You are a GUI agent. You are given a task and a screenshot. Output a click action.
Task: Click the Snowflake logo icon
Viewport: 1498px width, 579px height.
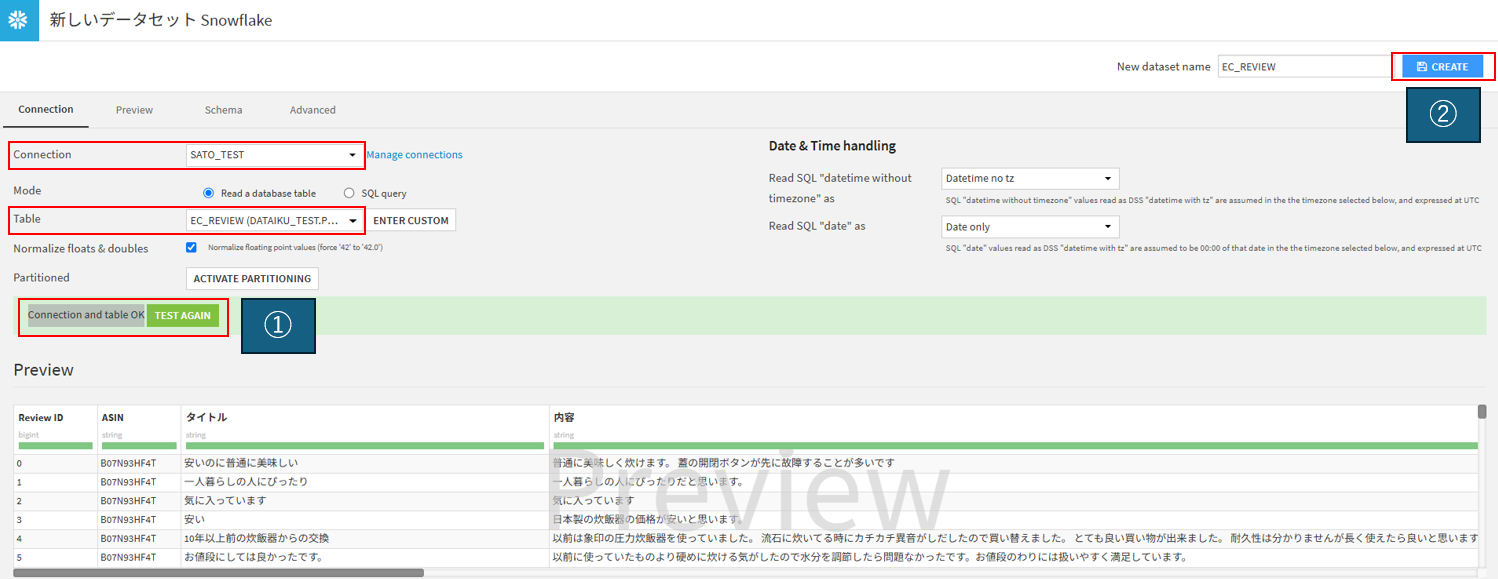coord(19,20)
